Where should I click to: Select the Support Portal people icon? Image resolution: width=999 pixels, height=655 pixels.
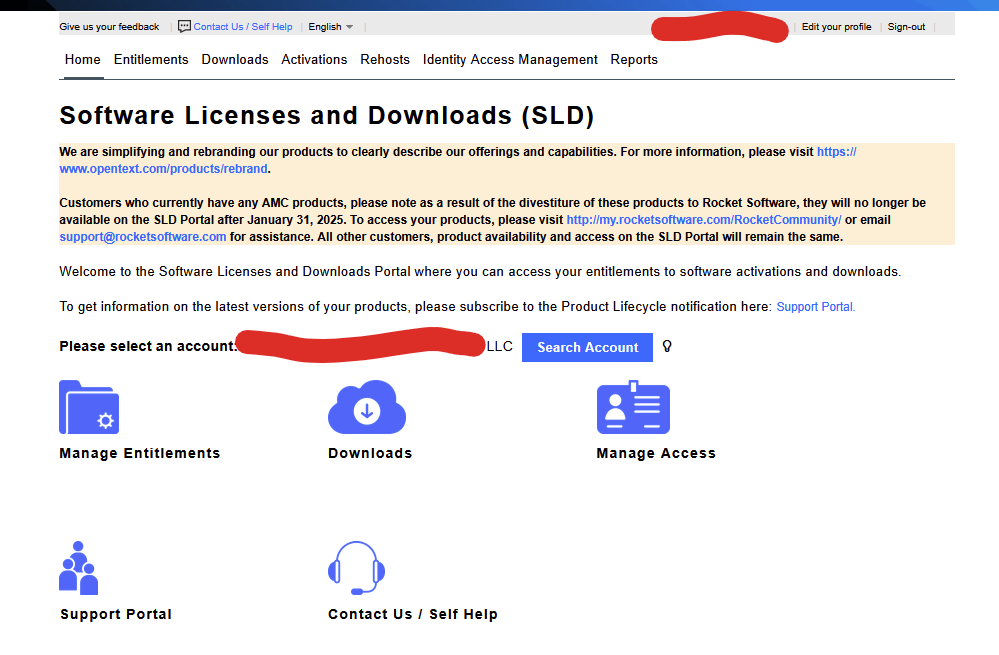[x=78, y=568]
